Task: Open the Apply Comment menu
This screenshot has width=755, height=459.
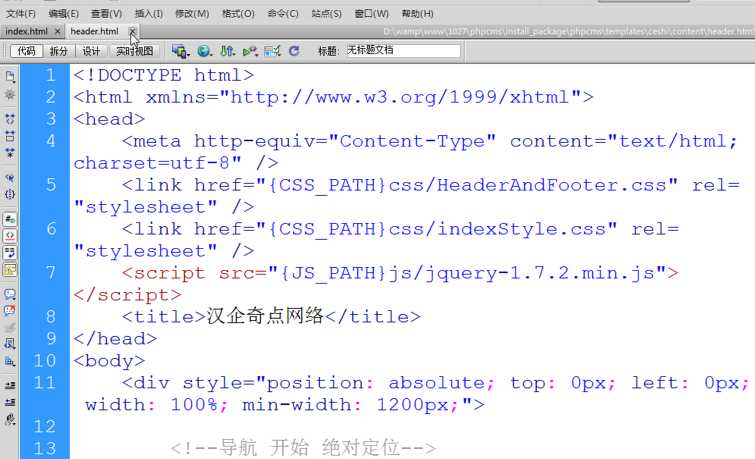Action: (10, 294)
